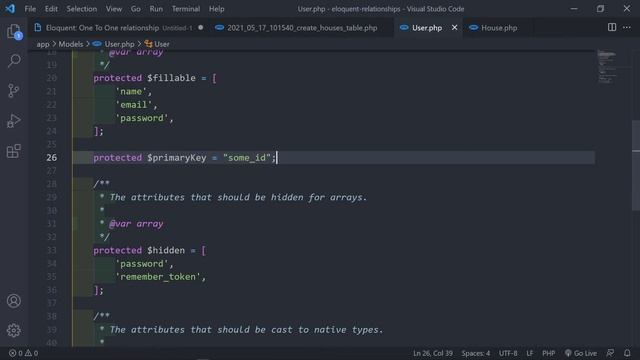Open the notifications bell in status bar
This screenshot has width=640, height=360.
point(627,353)
